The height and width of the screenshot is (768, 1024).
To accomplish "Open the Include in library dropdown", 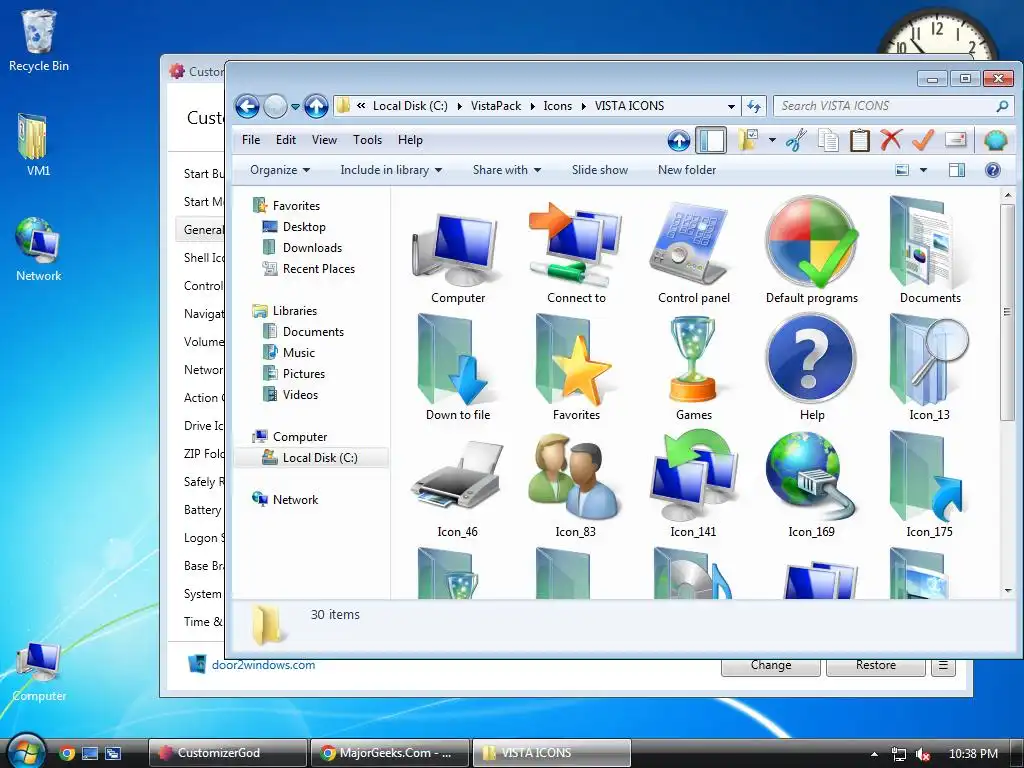I will (391, 170).
